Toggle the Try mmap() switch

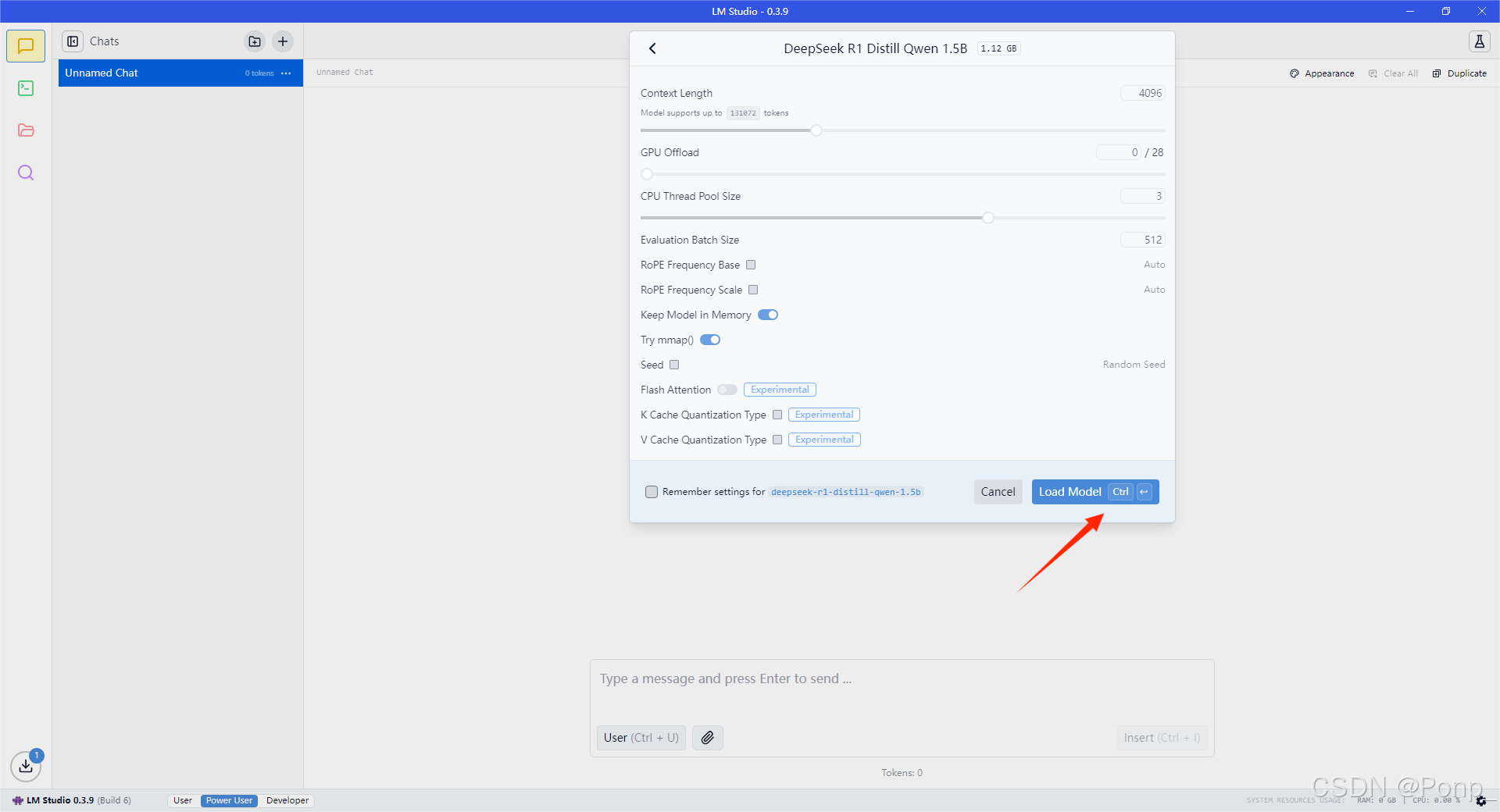710,340
